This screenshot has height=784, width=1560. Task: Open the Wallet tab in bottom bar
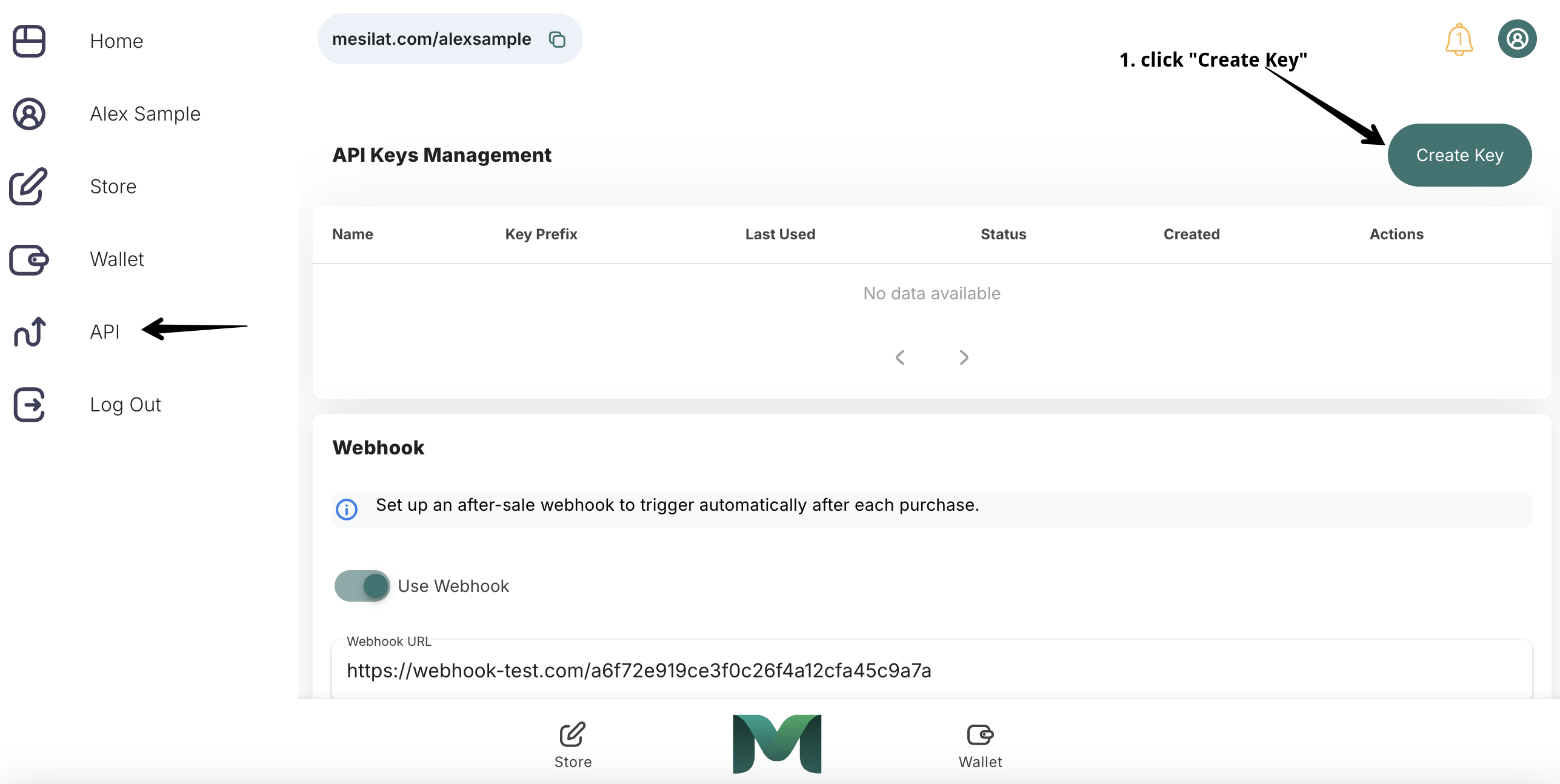click(x=980, y=745)
